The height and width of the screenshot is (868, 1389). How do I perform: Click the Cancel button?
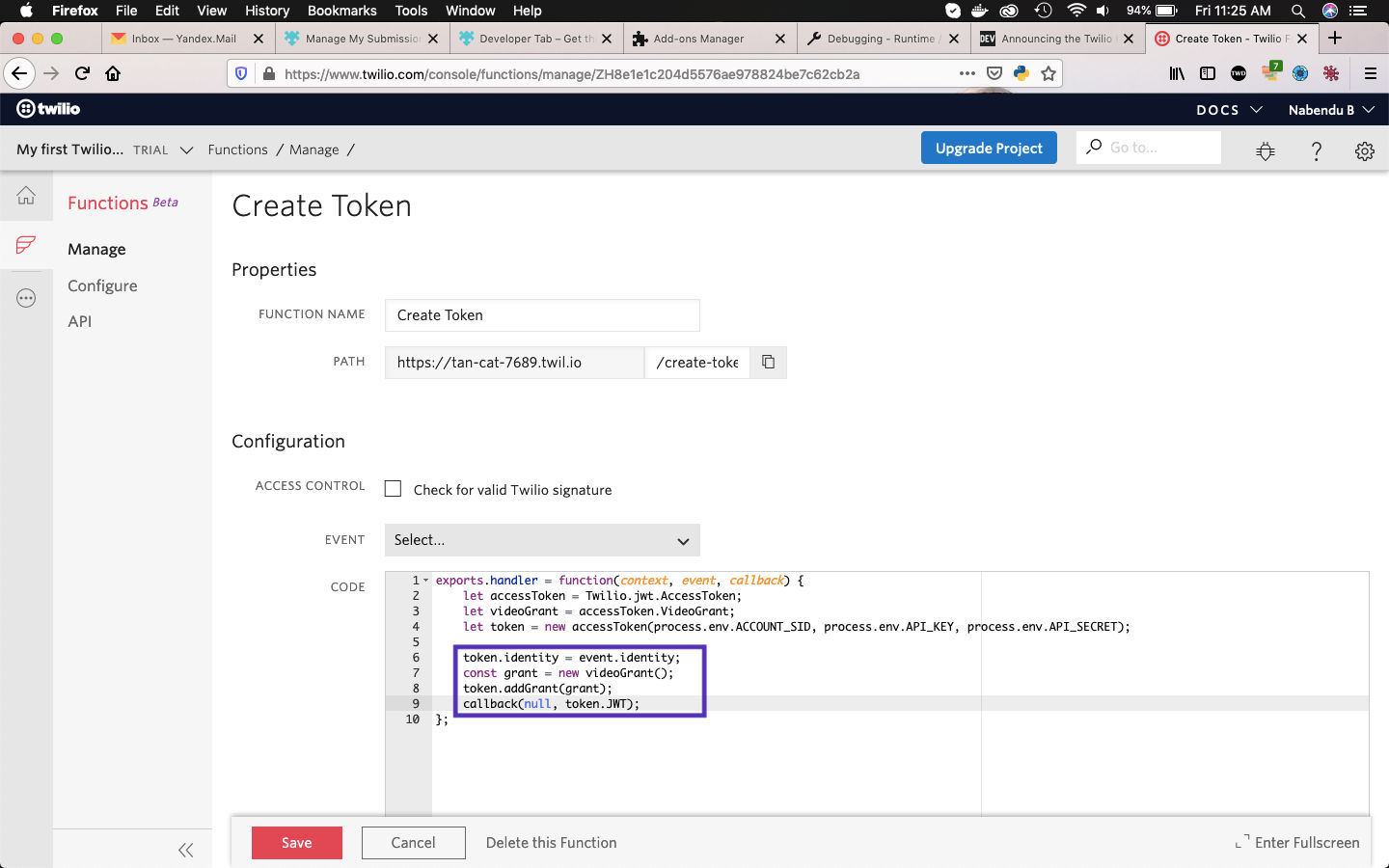point(413,842)
